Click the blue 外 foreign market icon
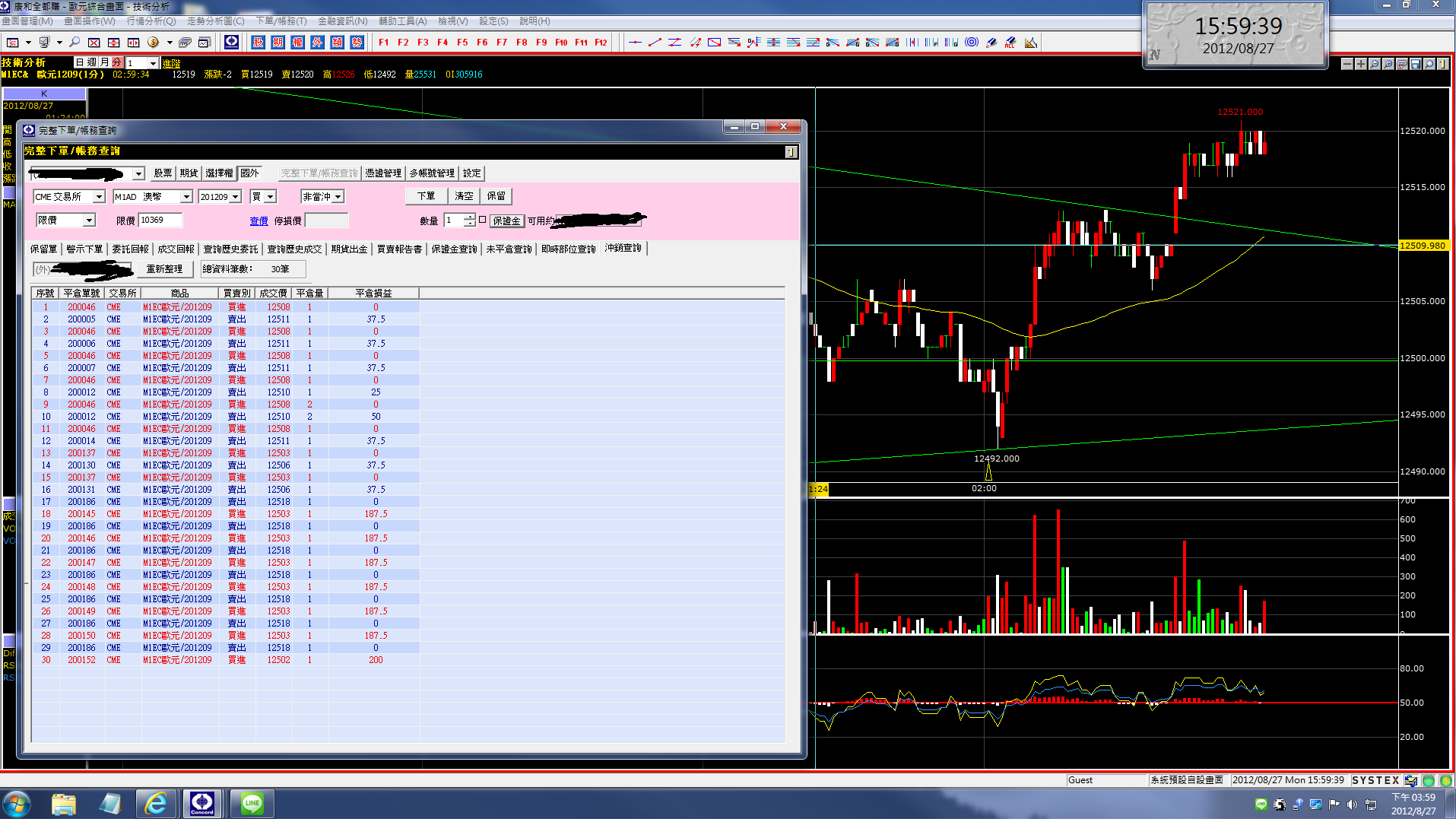This screenshot has width=1456, height=822. pyautogui.click(x=318, y=43)
